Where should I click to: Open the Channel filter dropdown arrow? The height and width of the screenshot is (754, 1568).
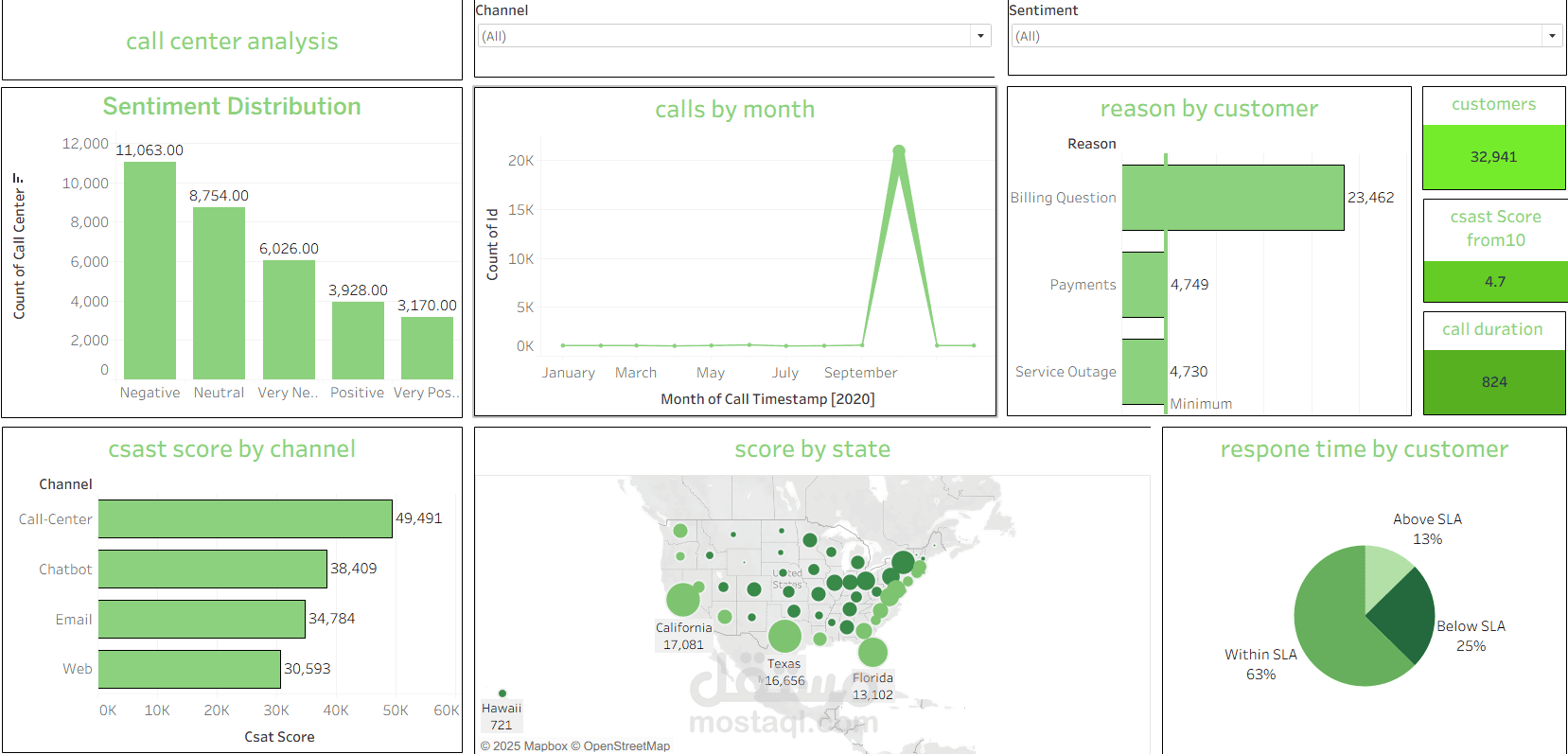click(980, 36)
